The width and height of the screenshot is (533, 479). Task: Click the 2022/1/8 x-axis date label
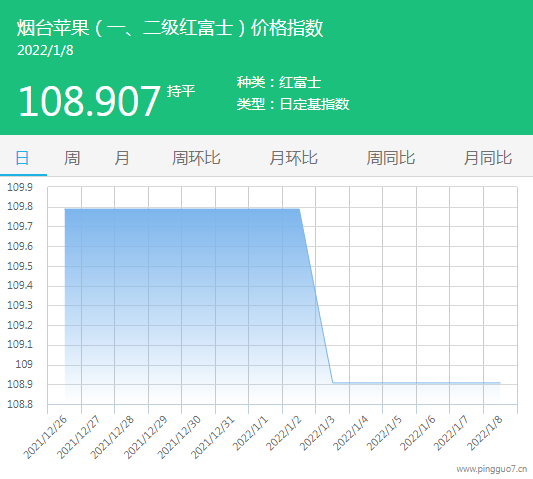pyautogui.click(x=485, y=433)
